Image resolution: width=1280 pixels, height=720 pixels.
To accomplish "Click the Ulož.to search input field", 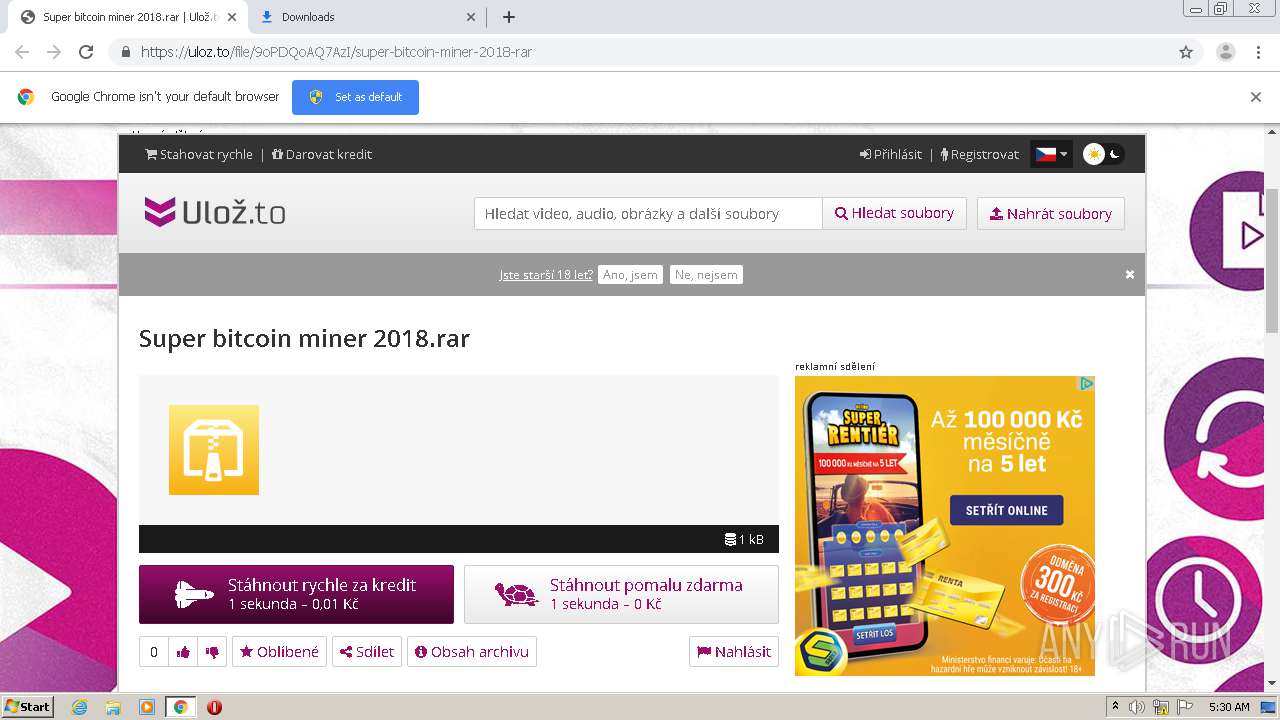I will (648, 213).
